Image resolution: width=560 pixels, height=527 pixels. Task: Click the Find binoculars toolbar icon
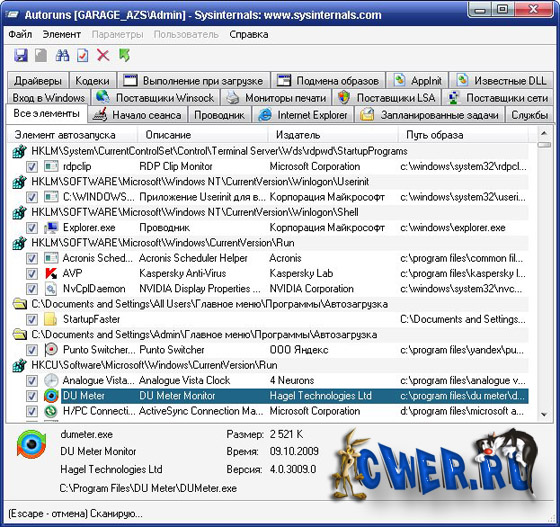(62, 55)
